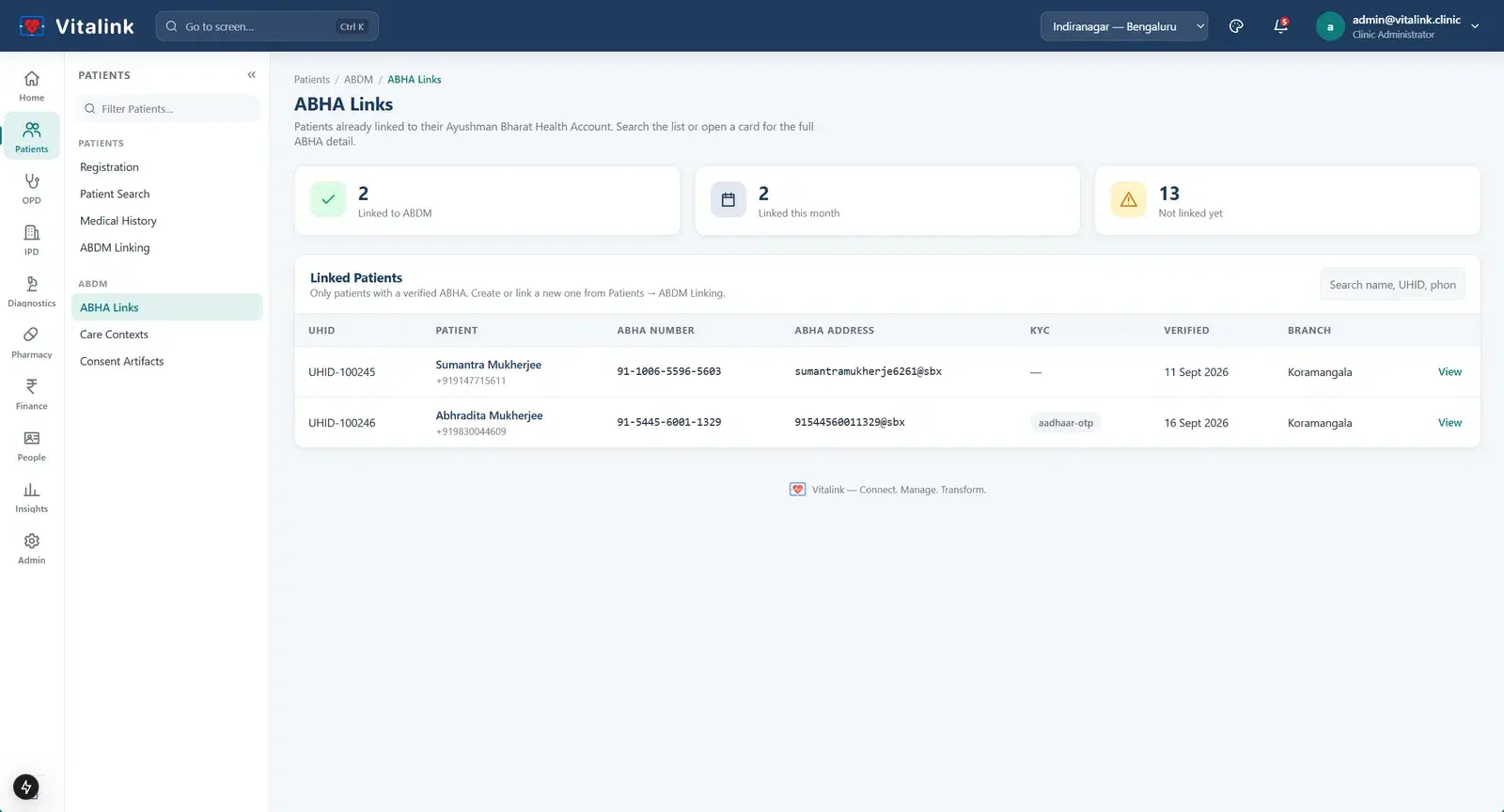The image size is (1504, 812).
Task: Focus the linked patients search field
Action: coord(1392,285)
